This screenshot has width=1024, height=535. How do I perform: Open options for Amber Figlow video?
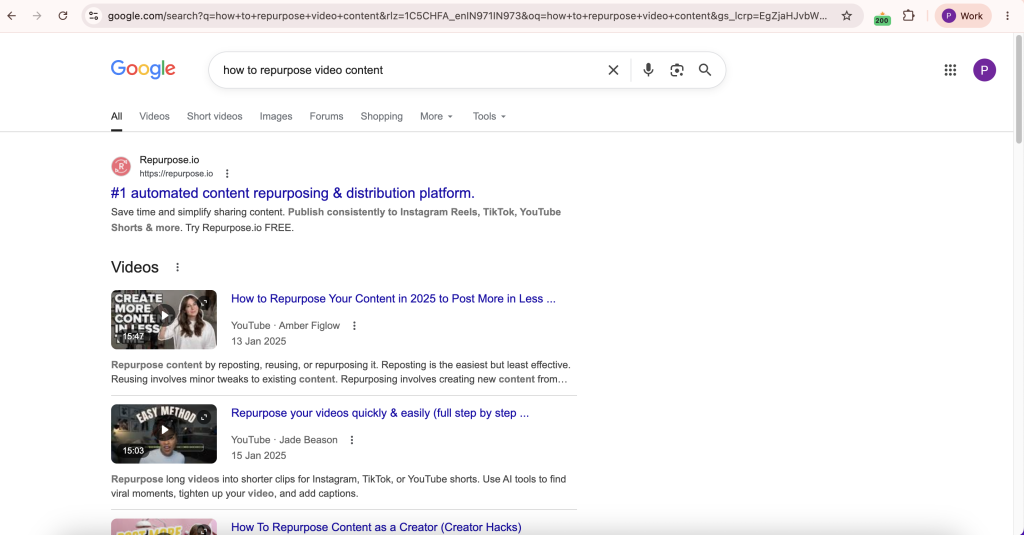355,326
